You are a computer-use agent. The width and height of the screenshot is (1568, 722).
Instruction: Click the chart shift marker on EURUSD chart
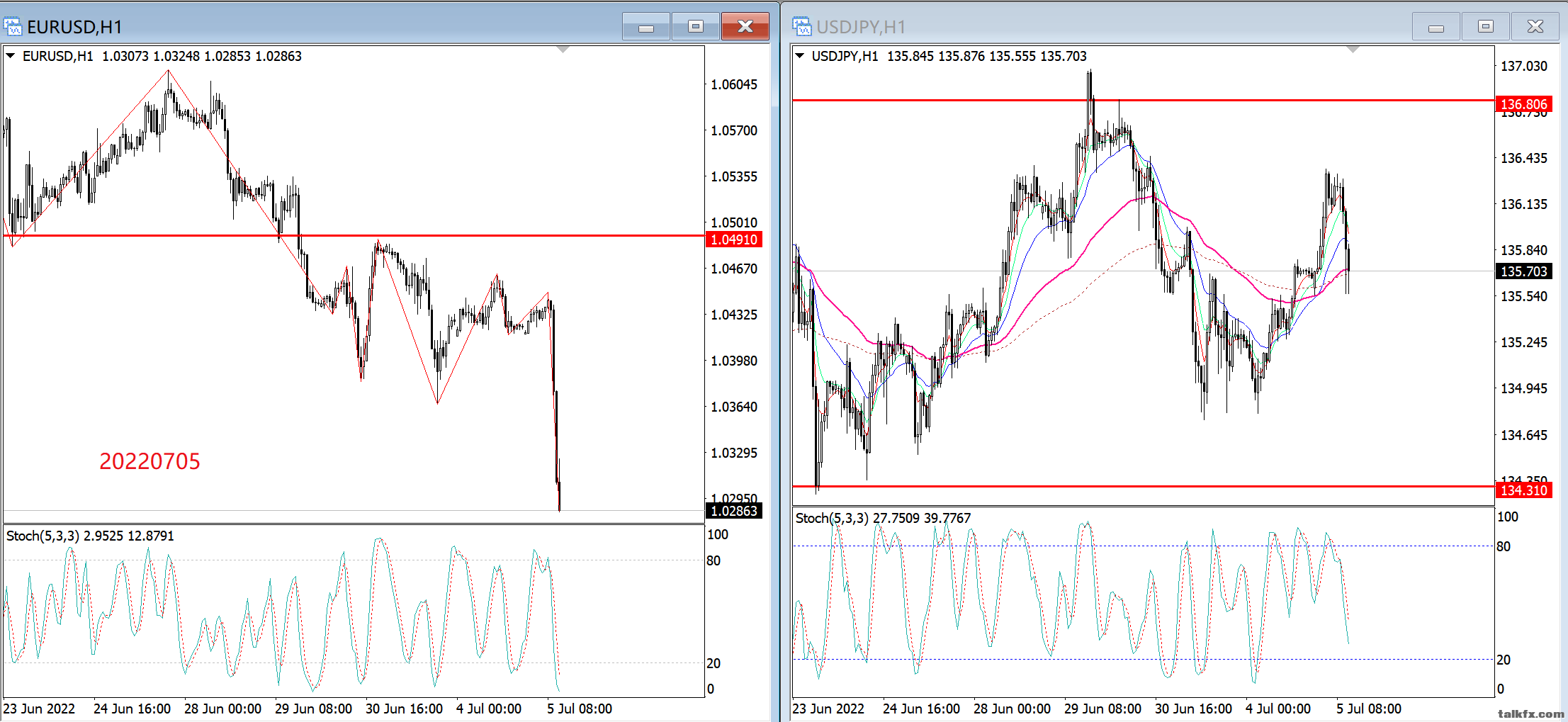[x=563, y=50]
